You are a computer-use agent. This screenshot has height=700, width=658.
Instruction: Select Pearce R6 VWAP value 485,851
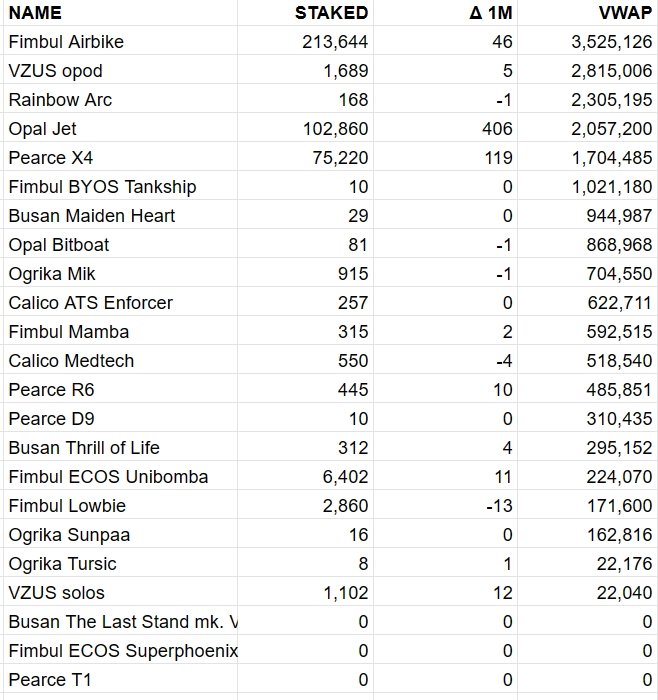click(610, 390)
